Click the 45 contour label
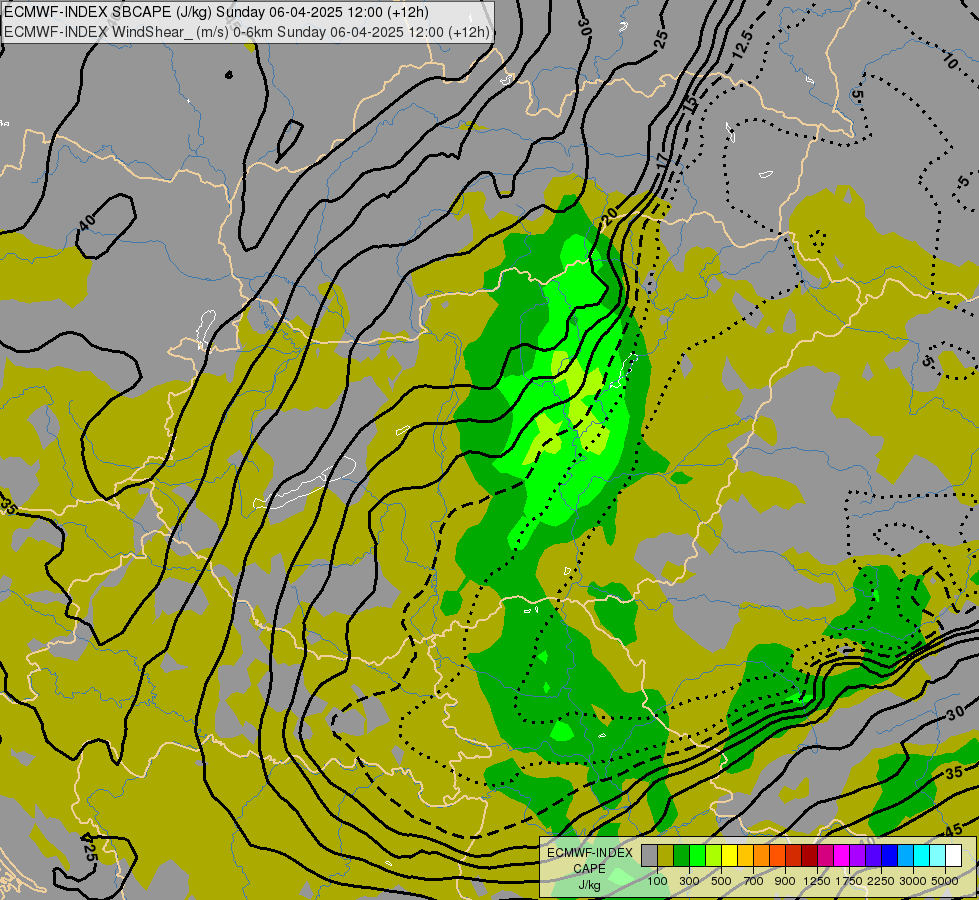979x900 pixels. (953, 830)
